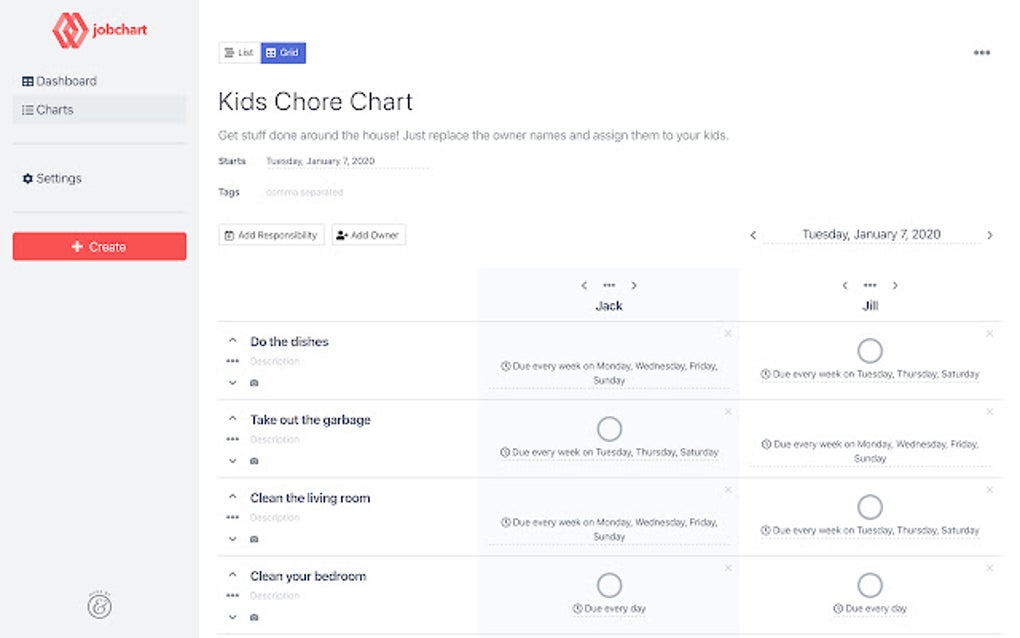
Task: Move Take out the garbage row down
Action: 232,461
